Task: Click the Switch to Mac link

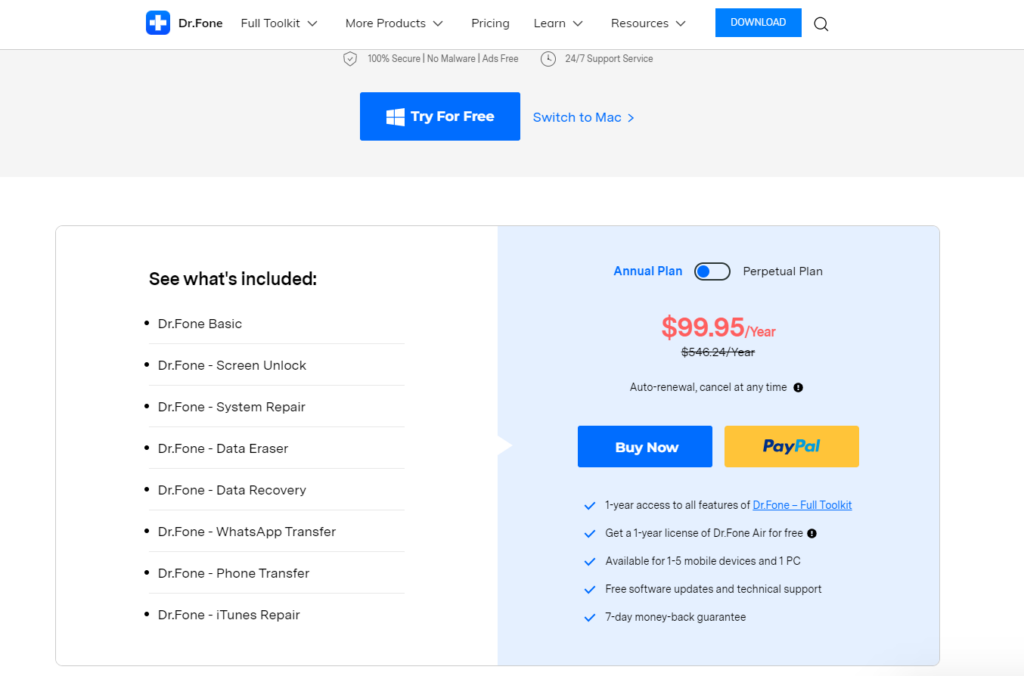Action: 583,117
